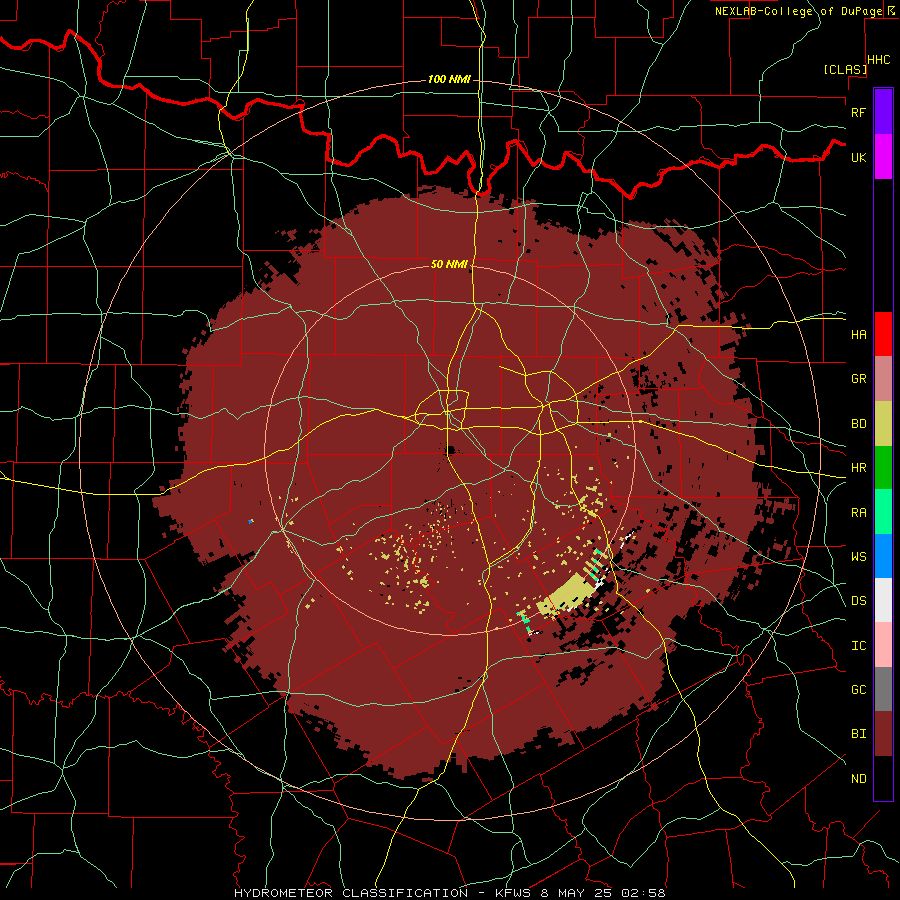Screen dimensions: 900x900
Task: Click the HHC product code label
Action: 879,60
